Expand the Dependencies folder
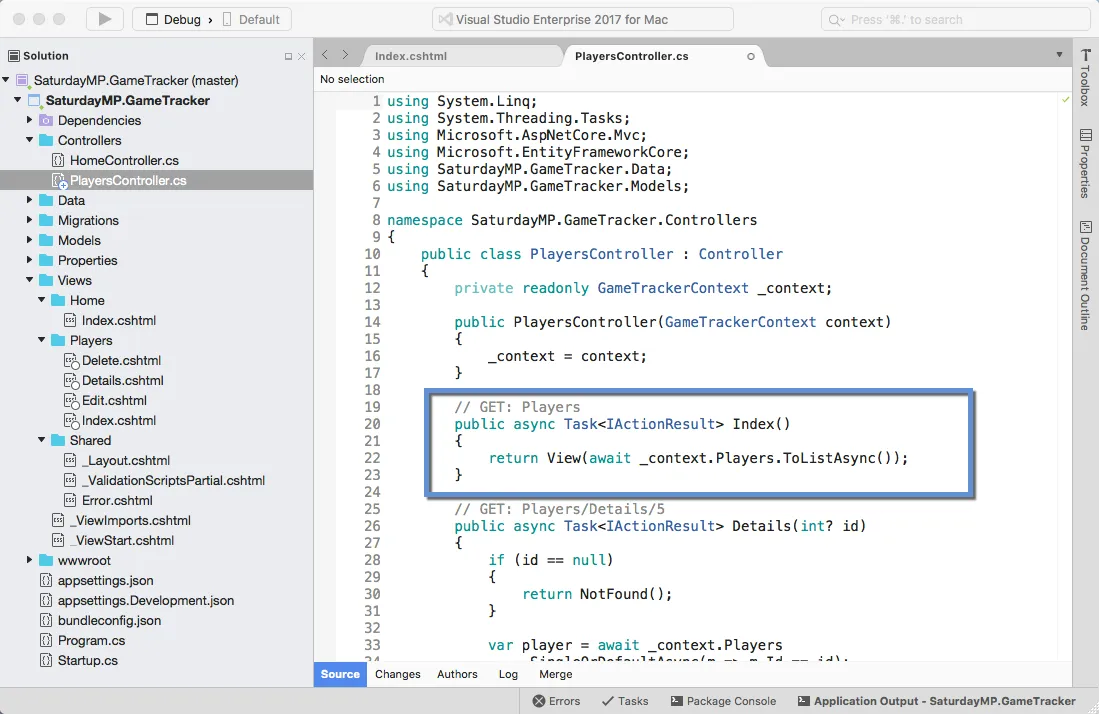This screenshot has height=714, width=1099. [x=29, y=120]
